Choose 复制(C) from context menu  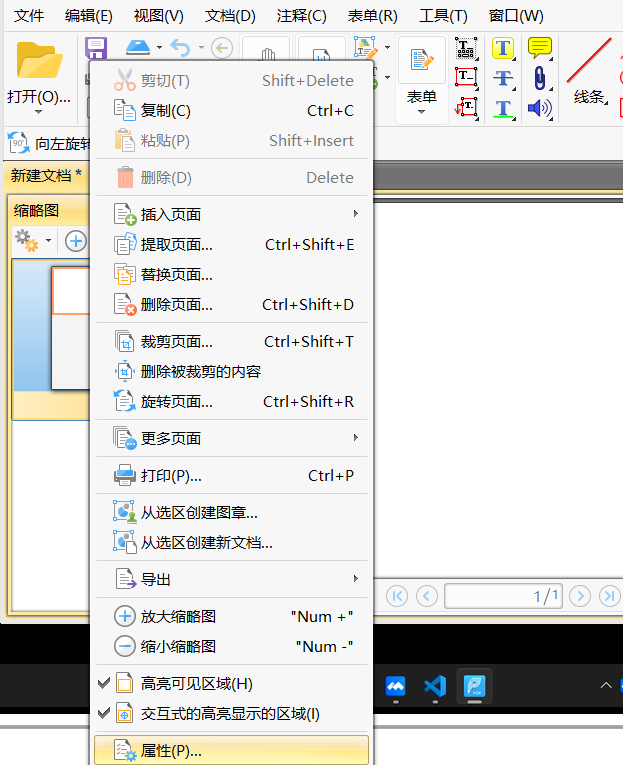[232, 111]
